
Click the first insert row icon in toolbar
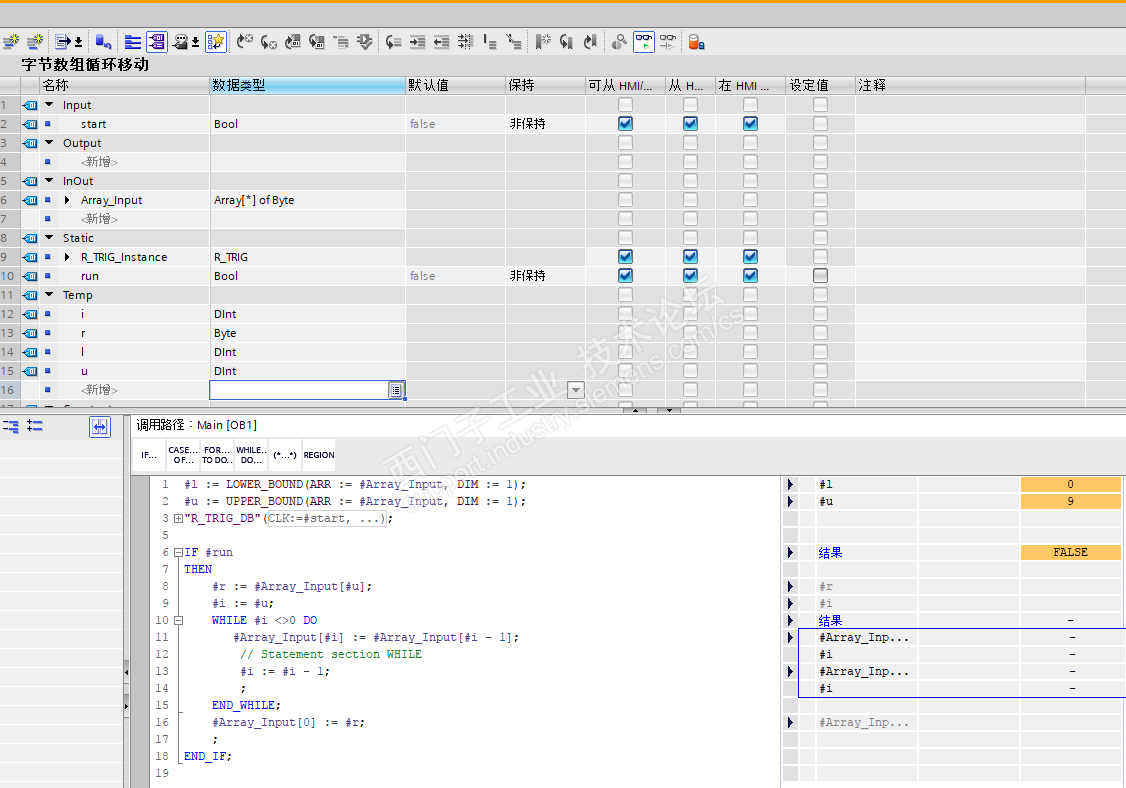pyautogui.click(x=11, y=41)
